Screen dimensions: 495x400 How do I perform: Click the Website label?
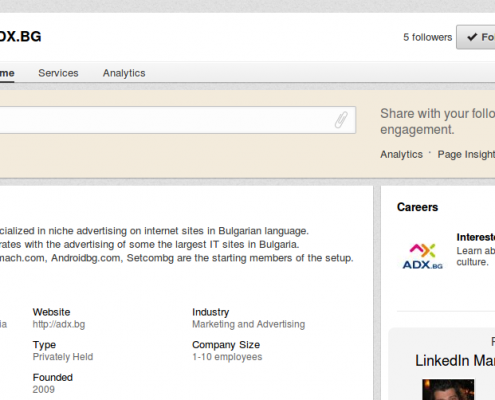pyautogui.click(x=51, y=312)
